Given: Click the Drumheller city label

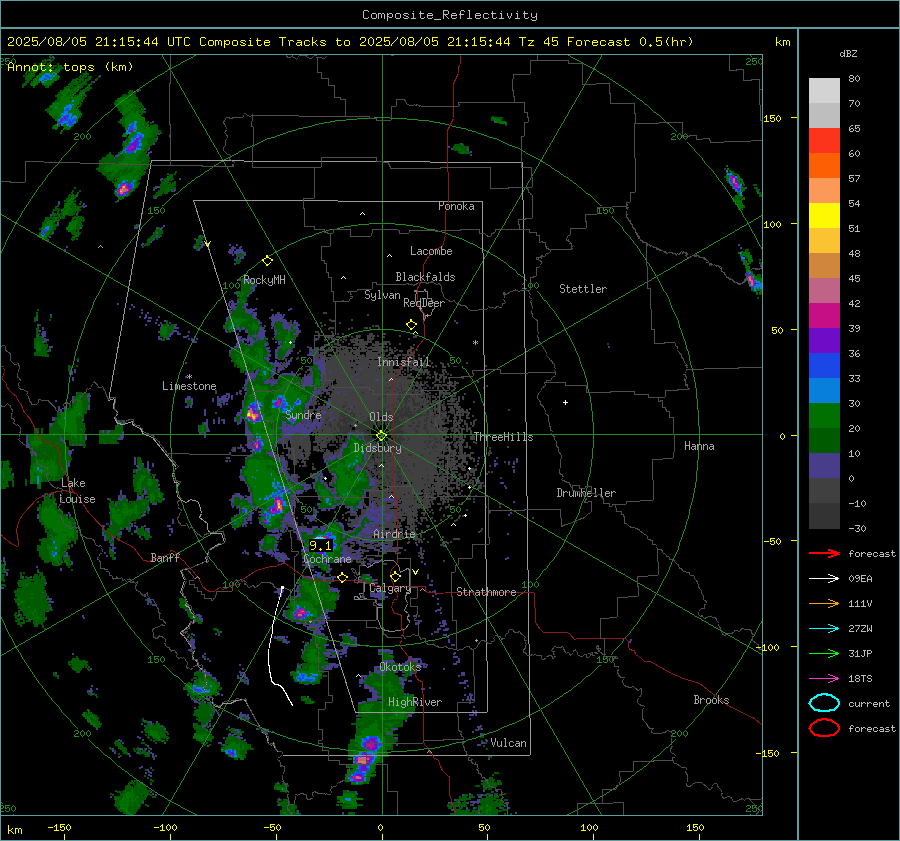Looking at the screenshot, I should (x=586, y=493).
